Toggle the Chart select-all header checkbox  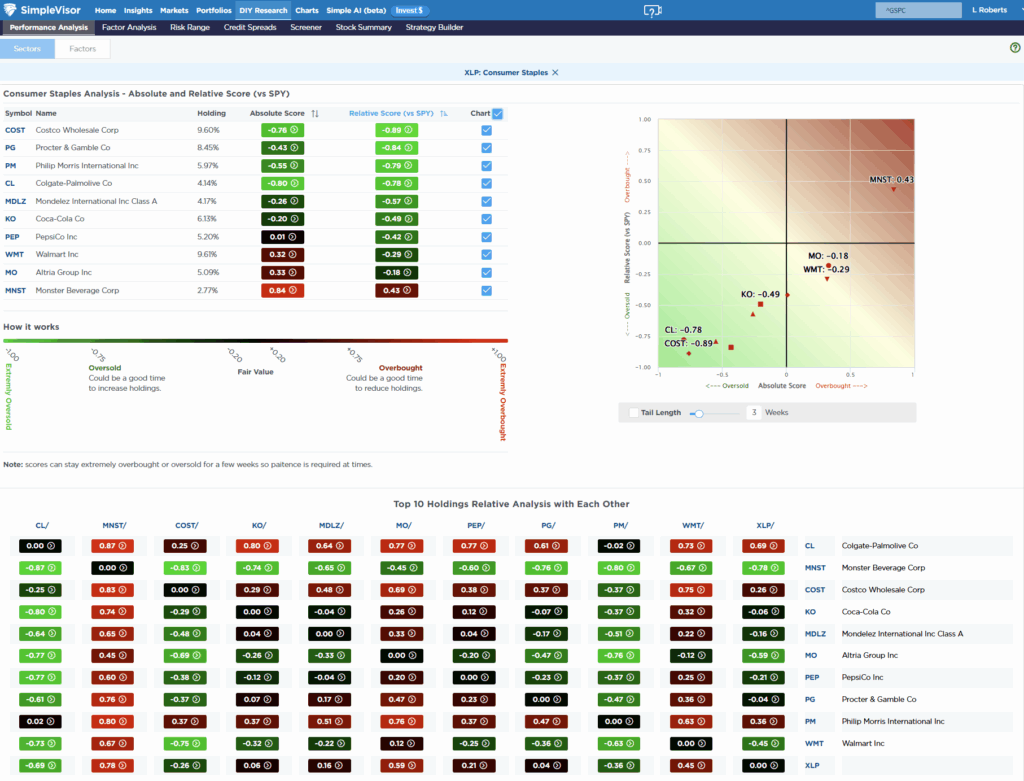point(498,114)
